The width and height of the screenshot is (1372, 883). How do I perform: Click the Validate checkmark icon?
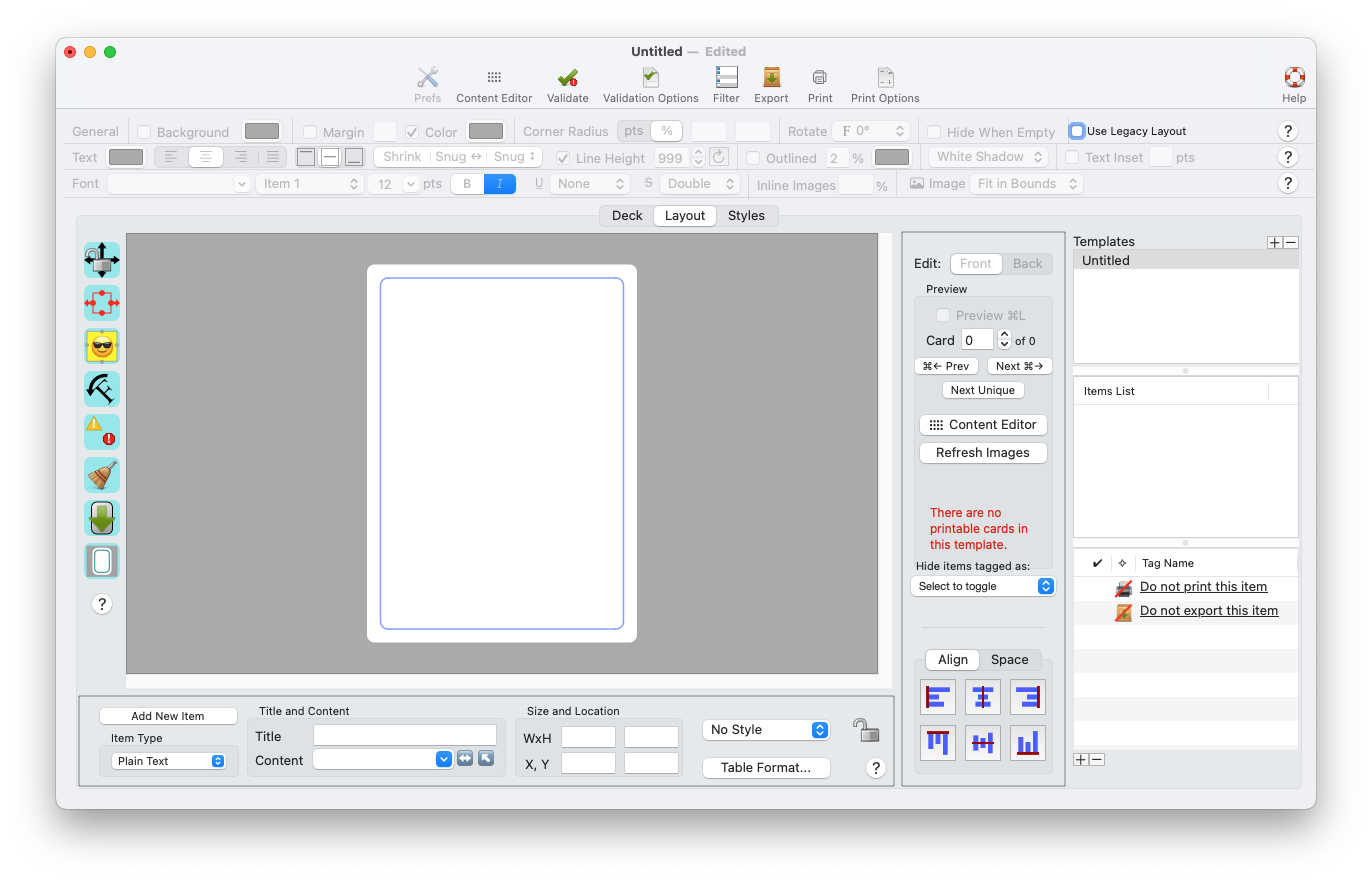[568, 77]
